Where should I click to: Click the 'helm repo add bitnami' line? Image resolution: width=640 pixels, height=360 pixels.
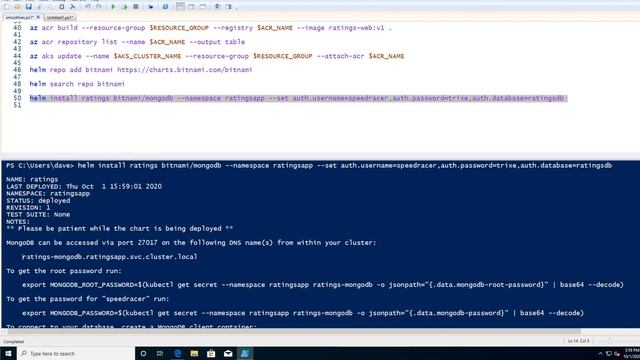coord(141,70)
